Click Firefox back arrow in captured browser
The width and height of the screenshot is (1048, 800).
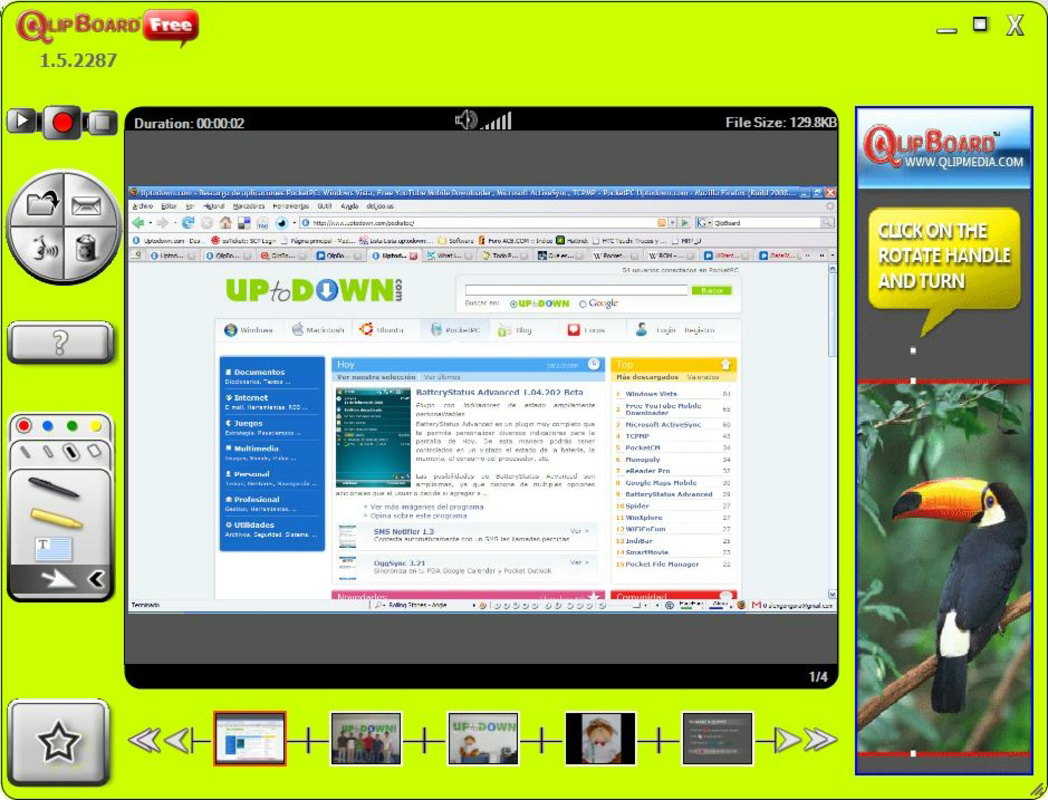point(138,223)
